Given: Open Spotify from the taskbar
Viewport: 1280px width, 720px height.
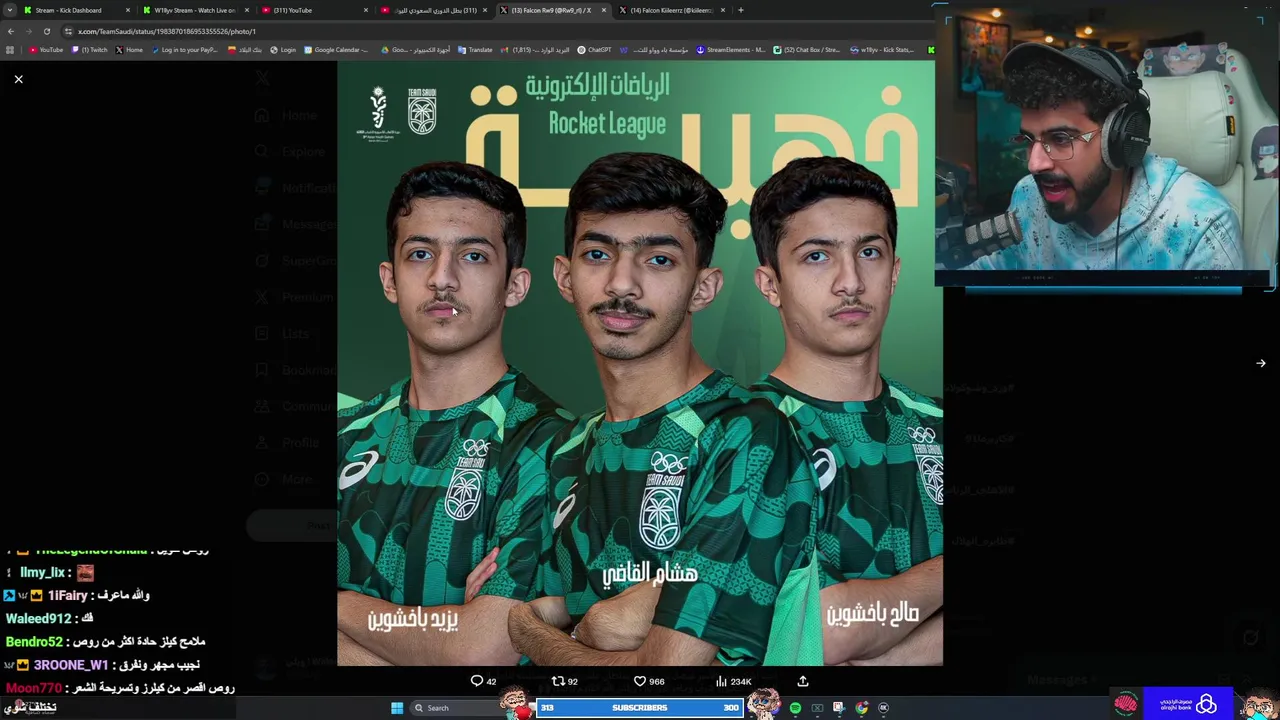Looking at the screenshot, I should click(x=795, y=708).
